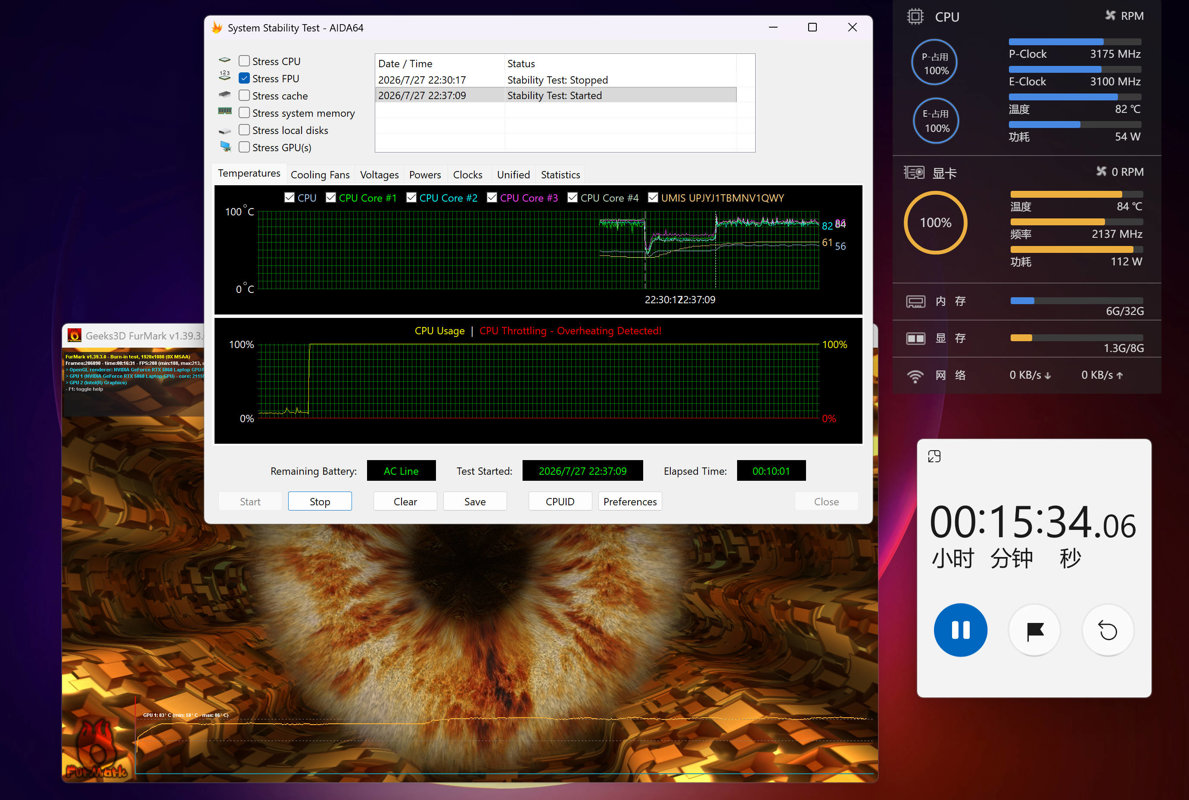Click the Elapsed Time value field
This screenshot has width=1189, height=800.
point(771,471)
